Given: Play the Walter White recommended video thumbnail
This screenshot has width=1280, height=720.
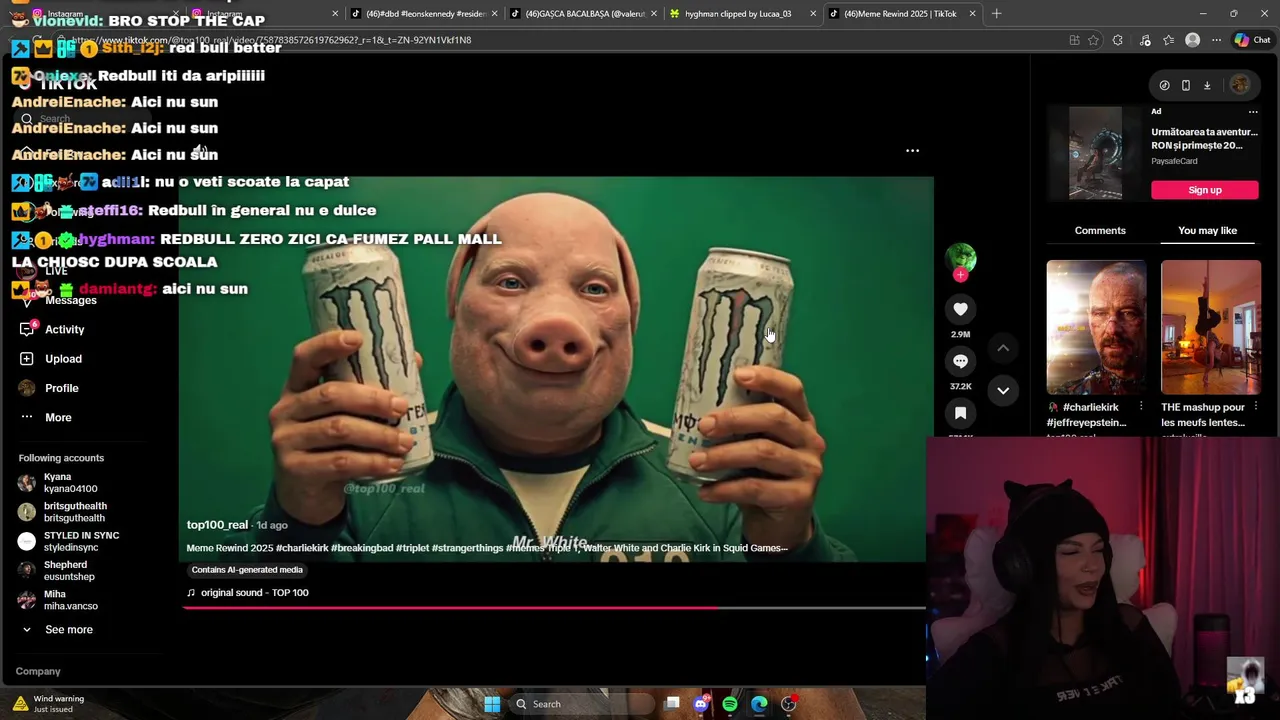Looking at the screenshot, I should (x=1096, y=328).
